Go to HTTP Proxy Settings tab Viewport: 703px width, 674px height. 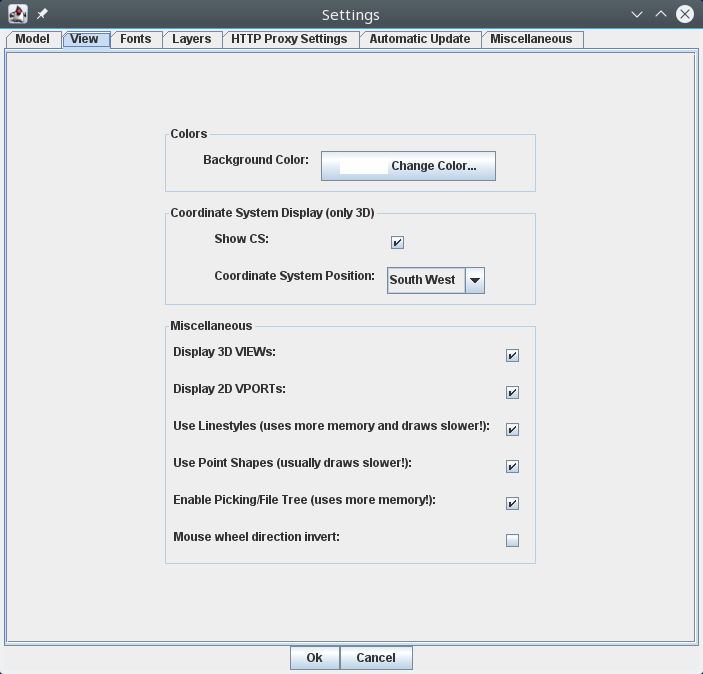pyautogui.click(x=289, y=39)
